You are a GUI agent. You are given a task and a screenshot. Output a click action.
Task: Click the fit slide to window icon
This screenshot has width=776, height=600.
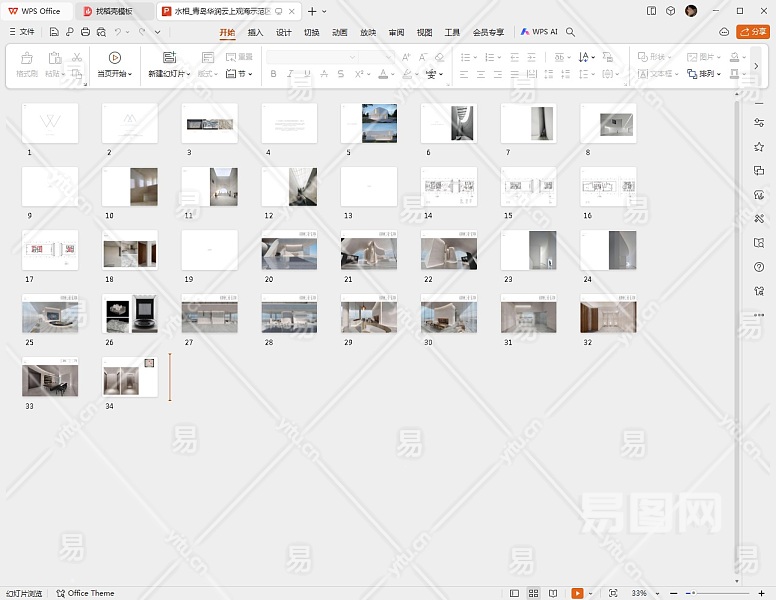point(613,593)
